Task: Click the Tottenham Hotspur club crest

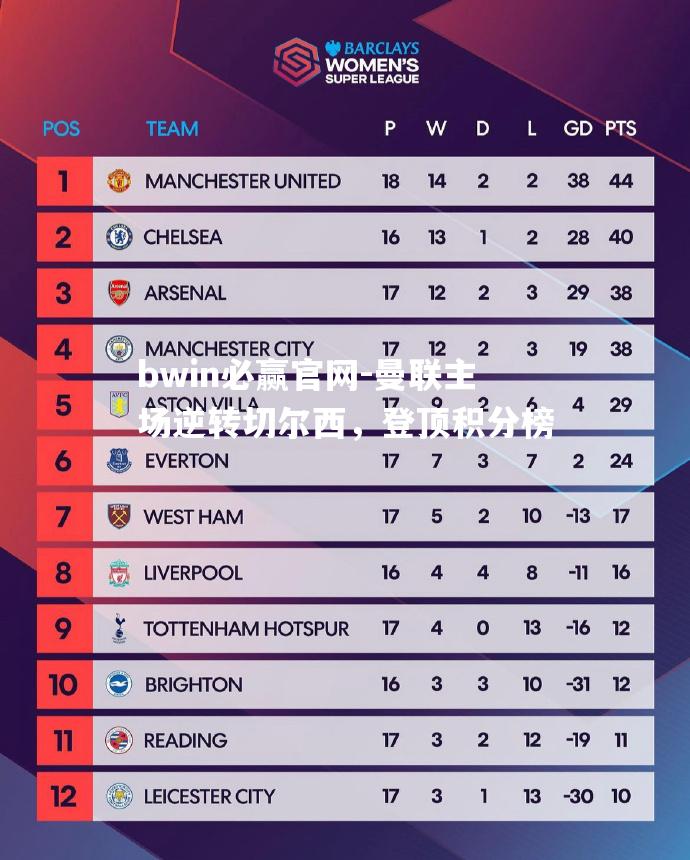Action: click(119, 628)
